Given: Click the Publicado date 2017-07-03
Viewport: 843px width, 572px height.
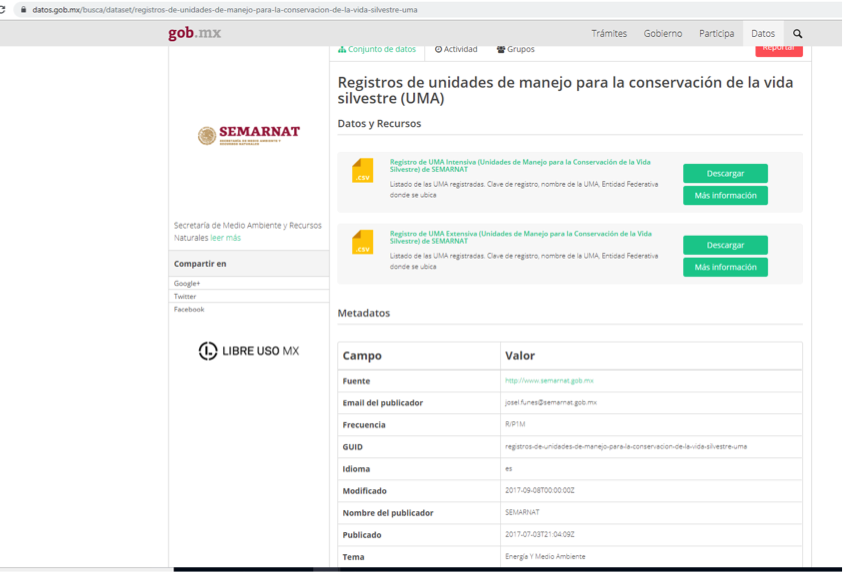Looking at the screenshot, I should (x=540, y=534).
